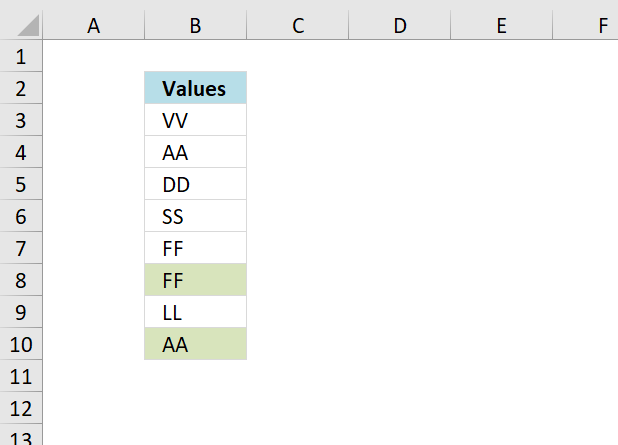Screen dimensions: 618x445
Task: Select row 8 header
Action: [21, 280]
